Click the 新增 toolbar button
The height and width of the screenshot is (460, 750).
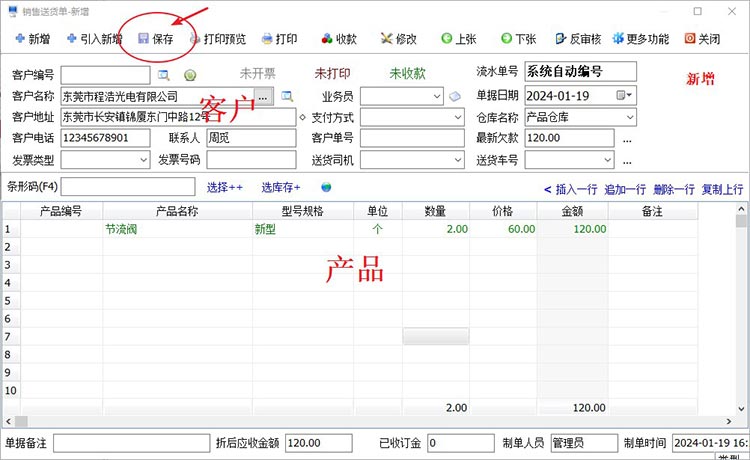pos(33,39)
